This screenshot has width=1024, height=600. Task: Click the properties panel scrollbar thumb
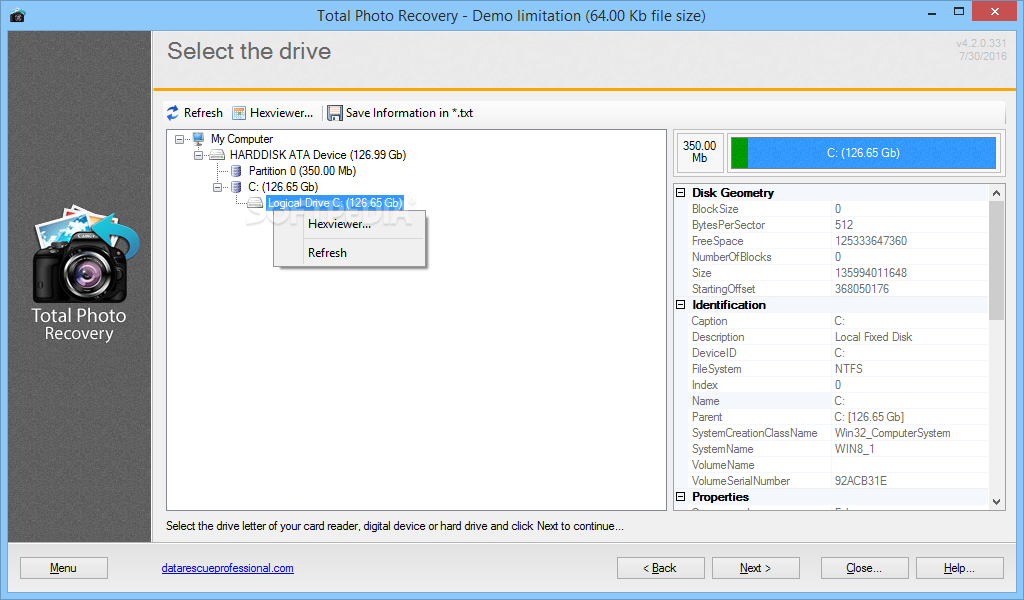tap(997, 260)
